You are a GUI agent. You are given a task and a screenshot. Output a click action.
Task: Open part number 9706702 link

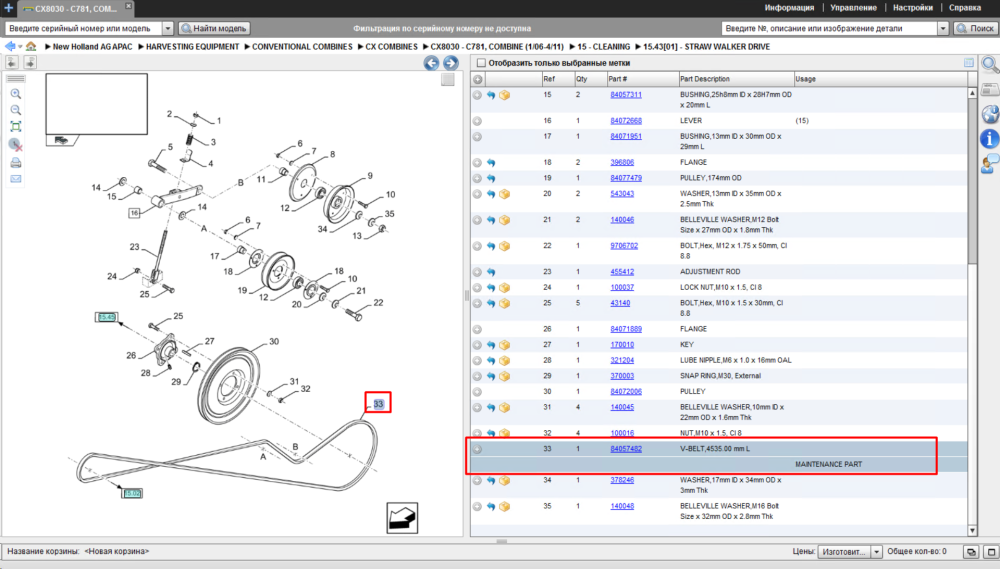[x=624, y=246]
